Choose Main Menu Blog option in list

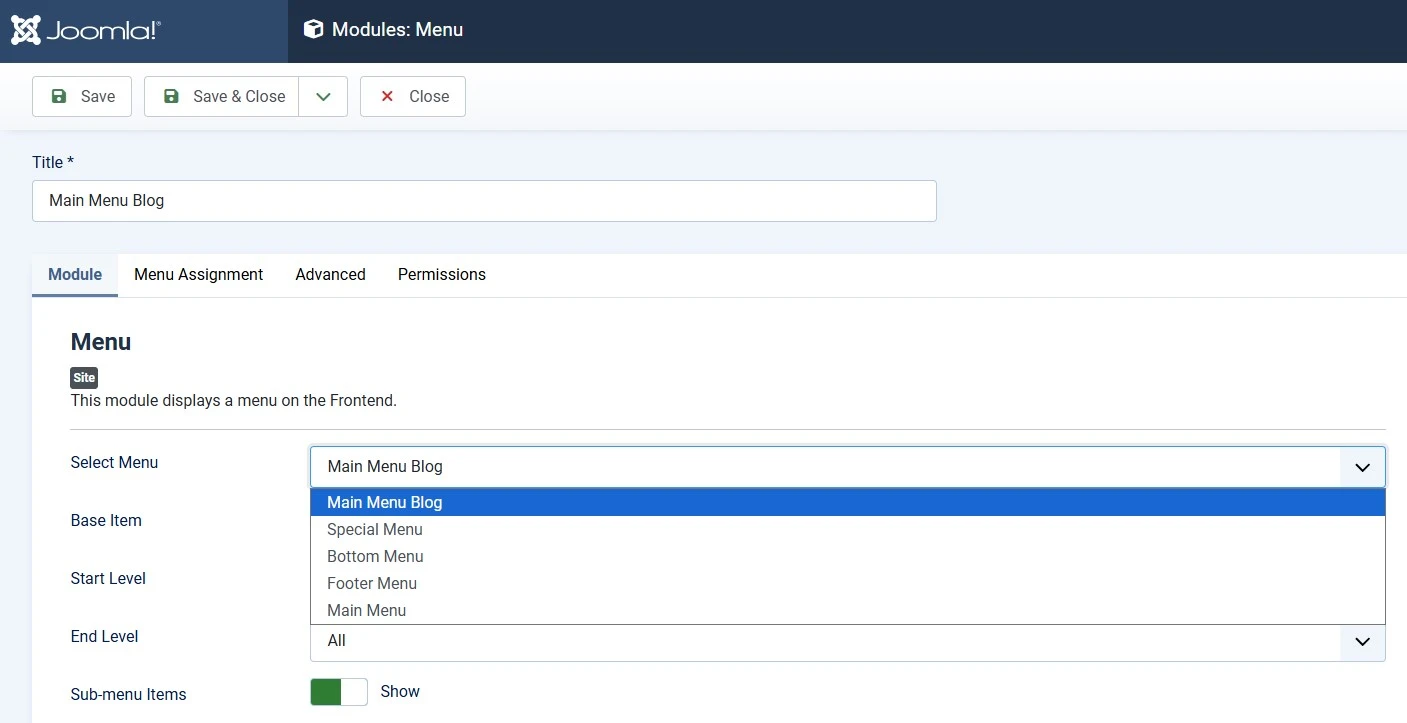pos(848,502)
